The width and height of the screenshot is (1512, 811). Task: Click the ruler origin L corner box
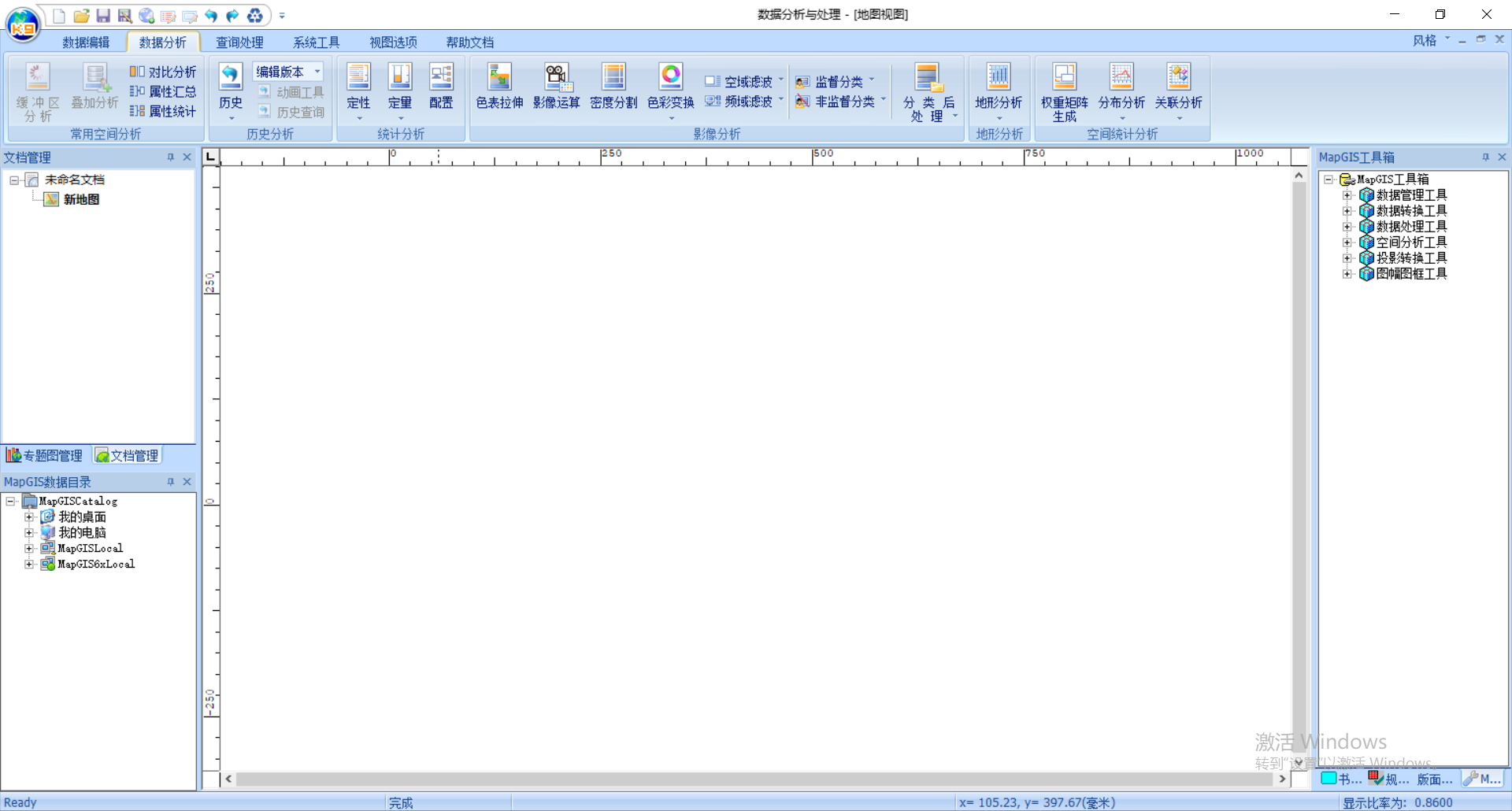[x=210, y=157]
